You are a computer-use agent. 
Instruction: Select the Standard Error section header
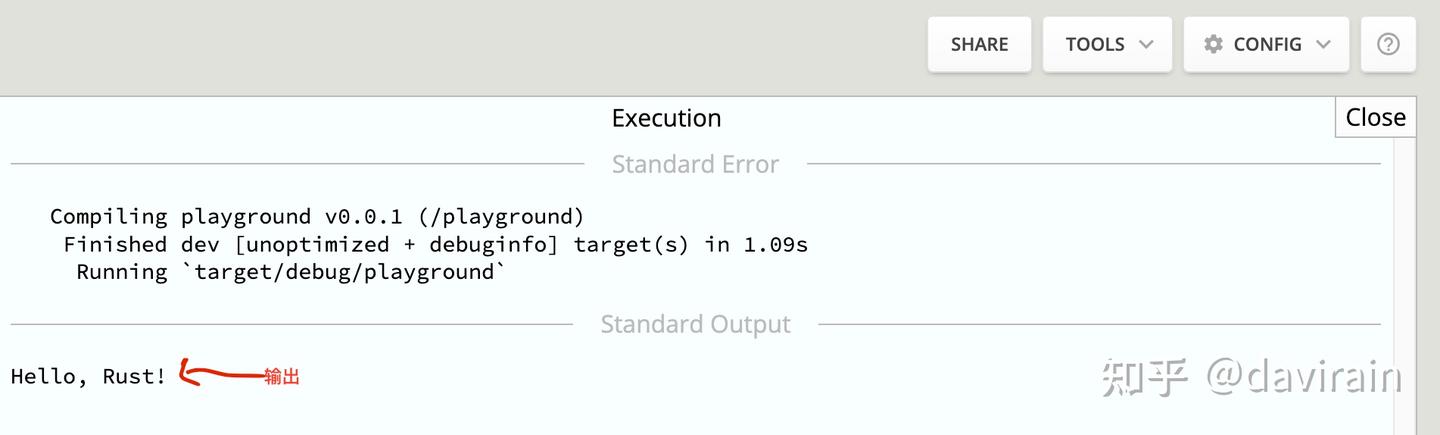pyautogui.click(x=695, y=164)
